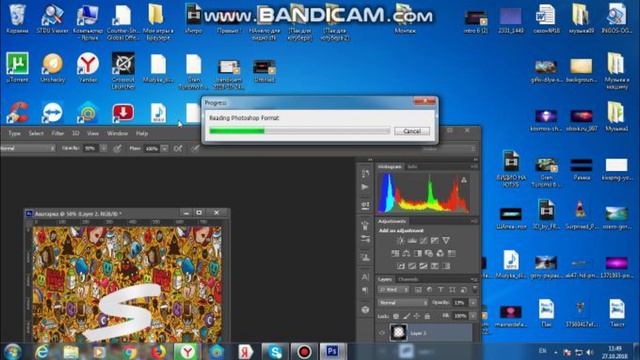This screenshot has width=640, height=360.
Task: Add a Color Balance adjustment
Action: point(406,253)
